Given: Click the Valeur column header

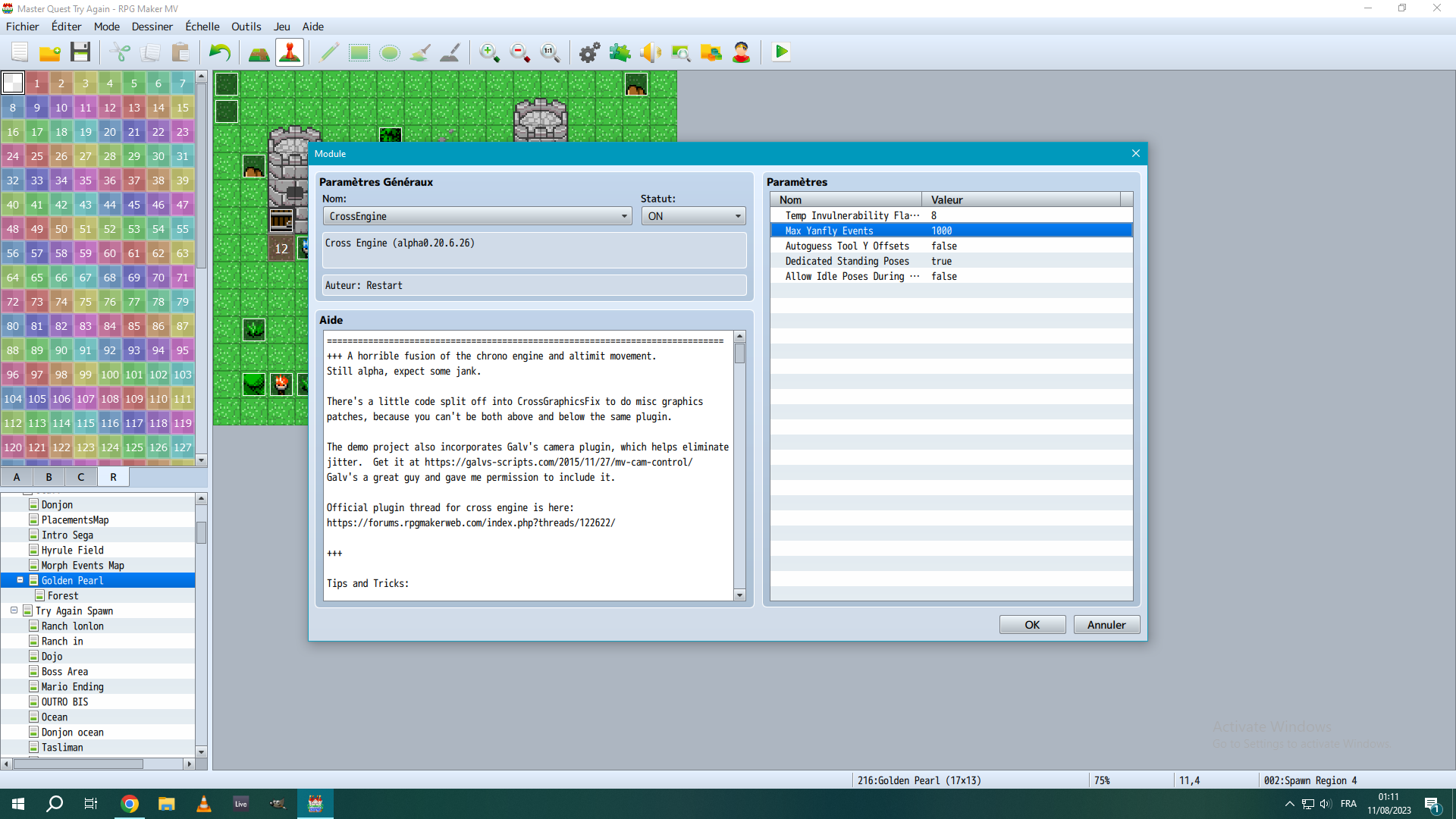Looking at the screenshot, I should [x=1021, y=199].
